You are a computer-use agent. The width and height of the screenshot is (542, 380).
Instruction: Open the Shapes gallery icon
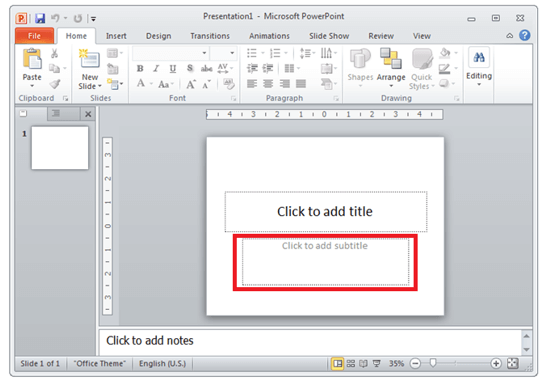click(360, 59)
